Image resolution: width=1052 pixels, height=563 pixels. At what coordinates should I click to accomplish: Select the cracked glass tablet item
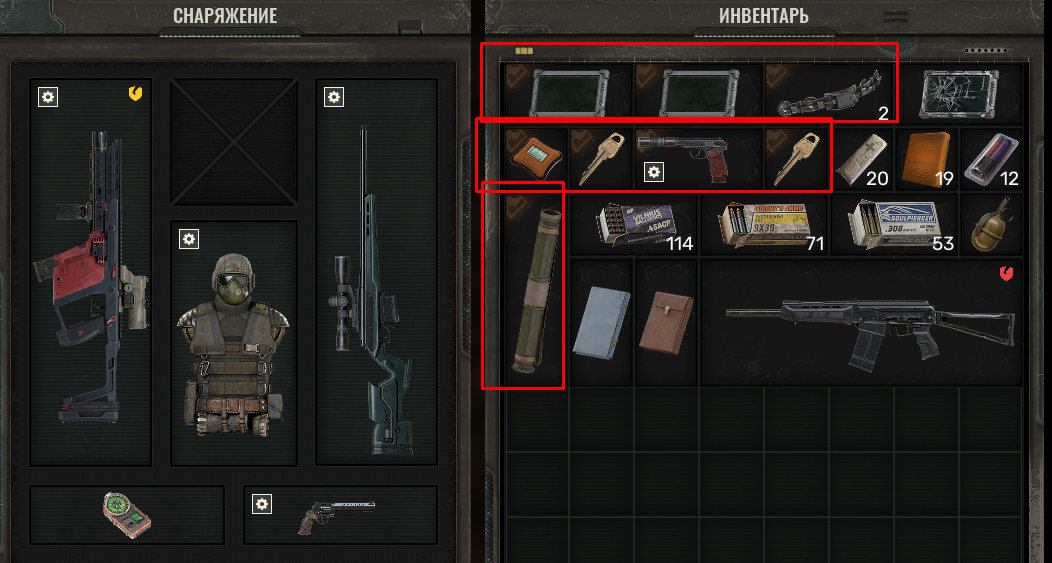click(x=959, y=93)
